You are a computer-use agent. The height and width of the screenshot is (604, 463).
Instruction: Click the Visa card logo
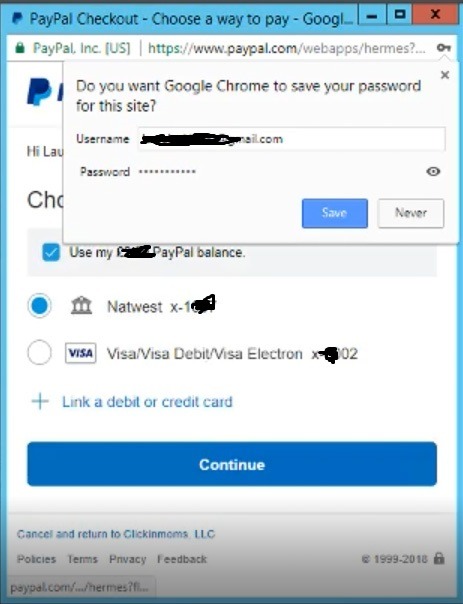tap(81, 353)
